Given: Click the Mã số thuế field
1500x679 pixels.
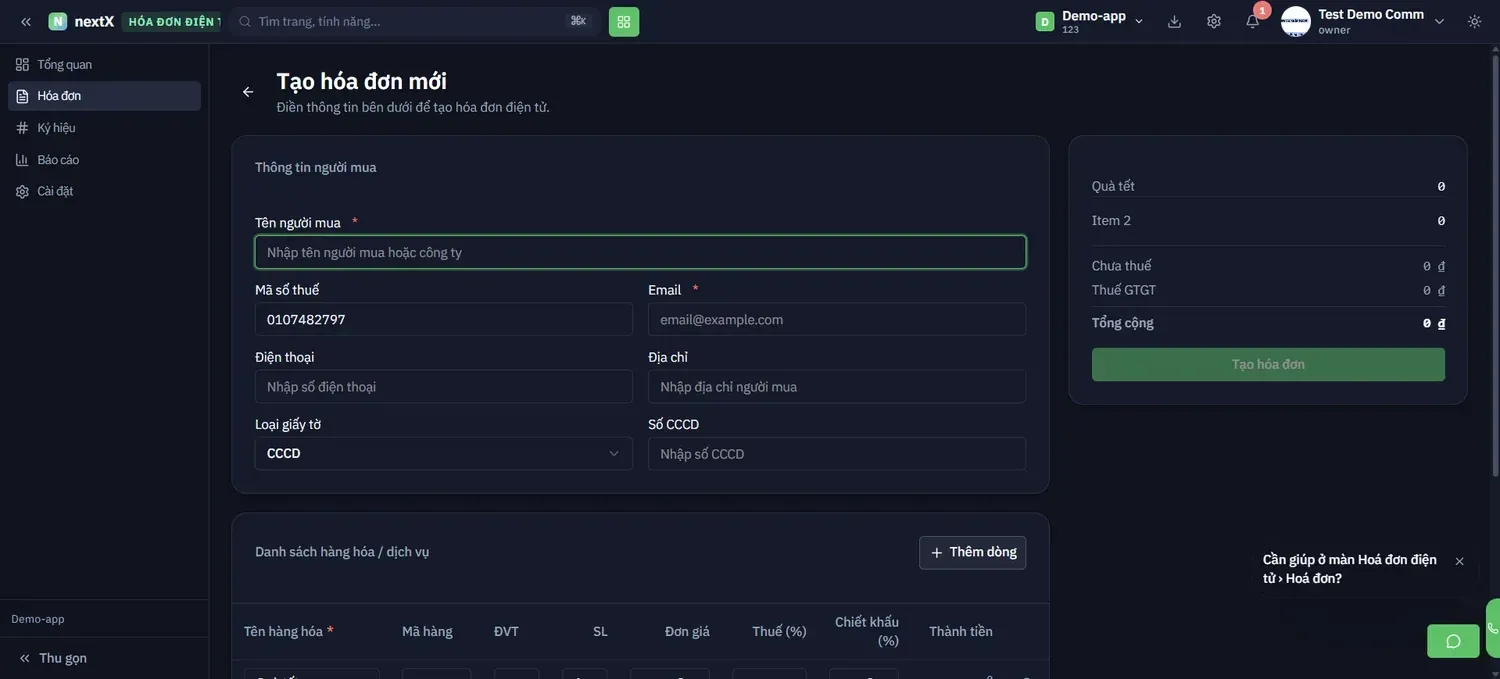Looking at the screenshot, I should [x=444, y=319].
